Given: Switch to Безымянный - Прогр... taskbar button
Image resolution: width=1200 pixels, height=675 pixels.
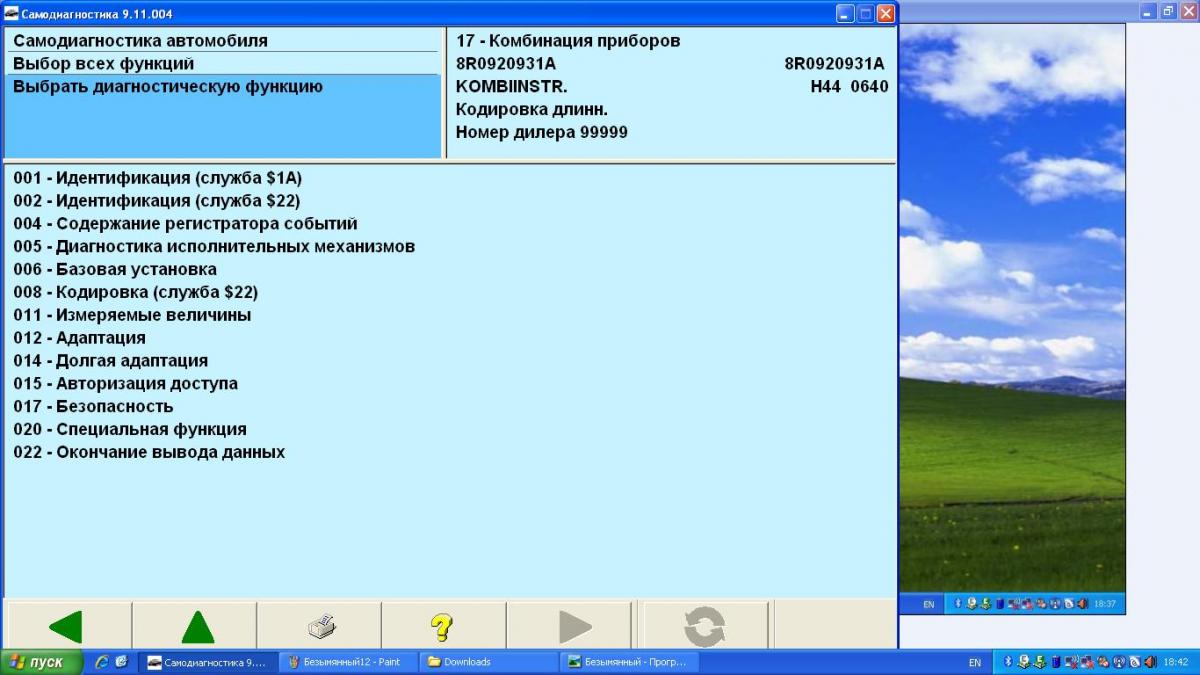Looking at the screenshot, I should [629, 662].
